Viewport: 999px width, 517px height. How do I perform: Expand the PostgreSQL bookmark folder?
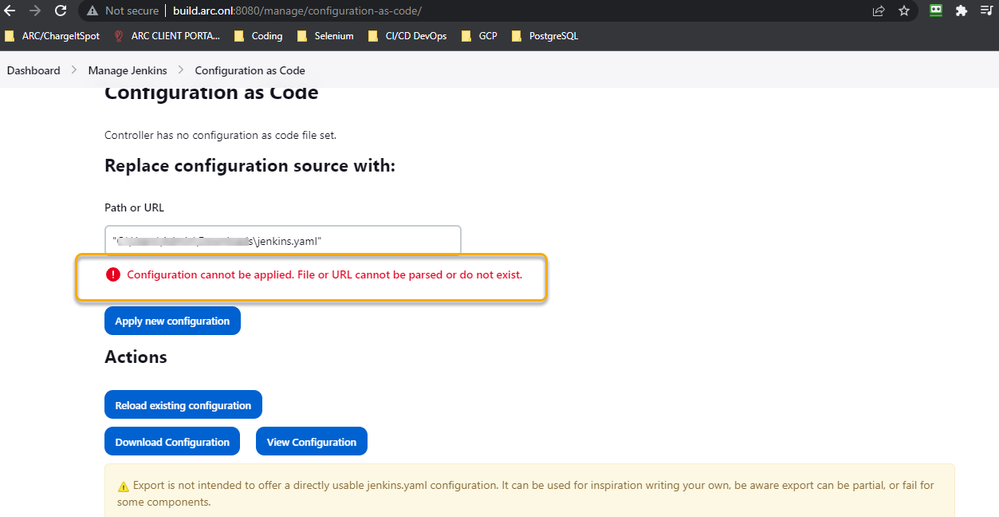click(545, 36)
